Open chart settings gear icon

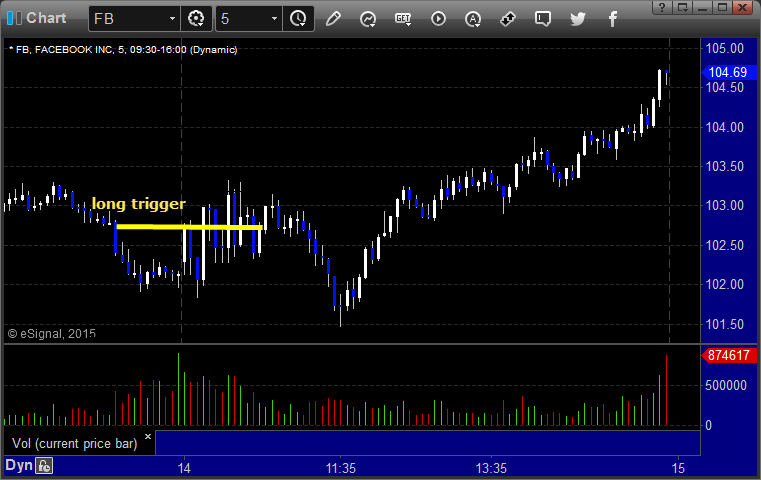(196, 19)
